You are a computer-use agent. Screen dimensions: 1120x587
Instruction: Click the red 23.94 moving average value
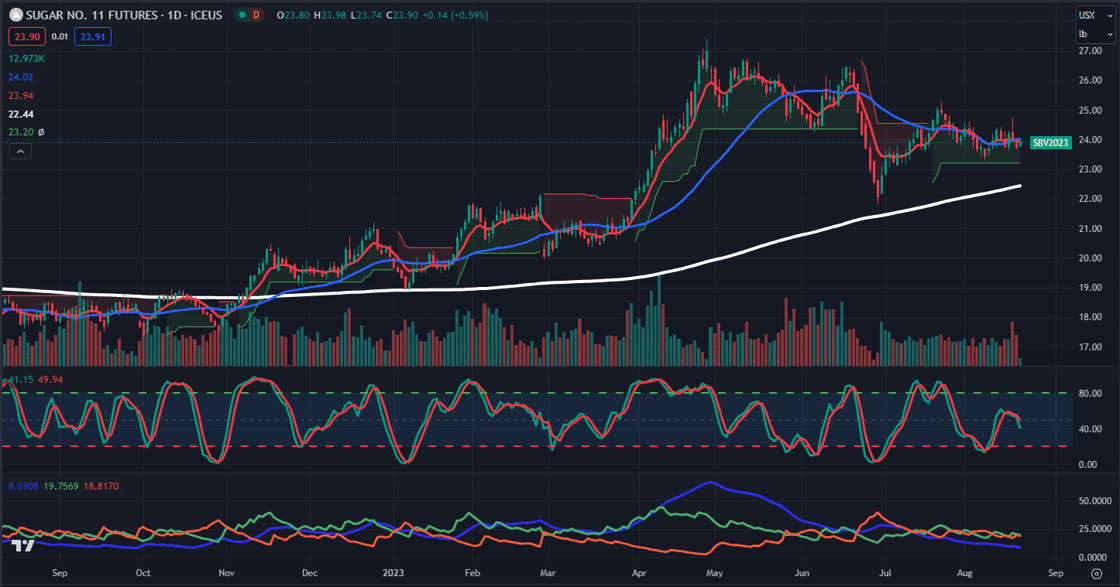[x=21, y=96]
